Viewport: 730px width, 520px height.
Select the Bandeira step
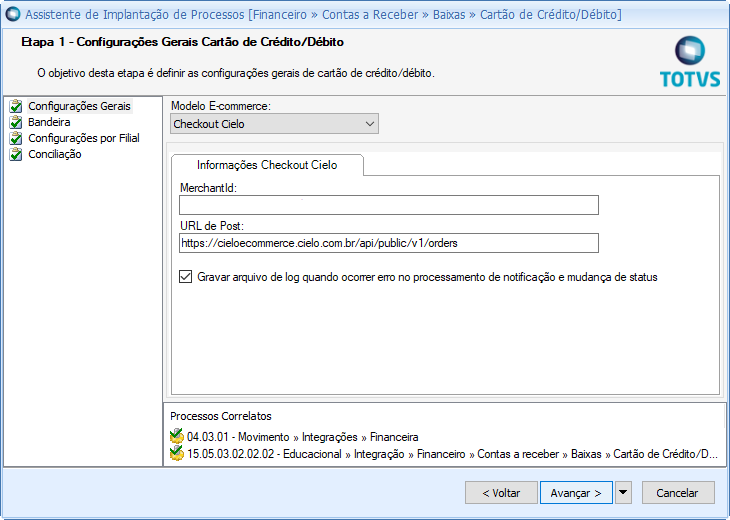coord(49,122)
